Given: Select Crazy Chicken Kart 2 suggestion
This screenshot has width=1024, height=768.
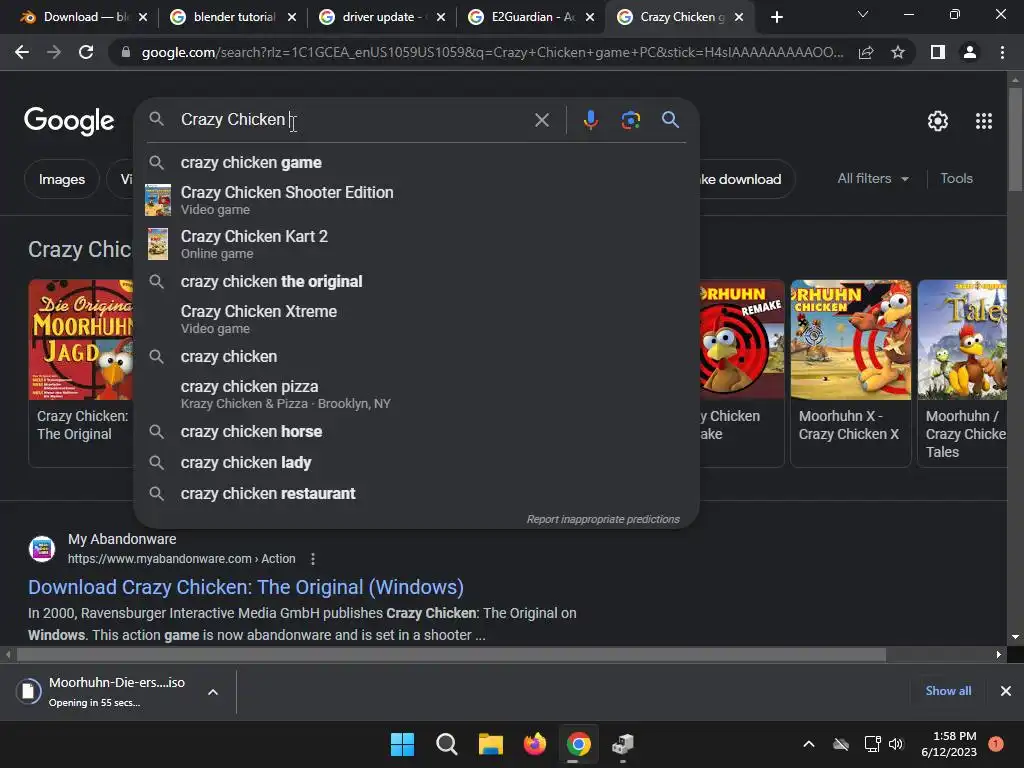Looking at the screenshot, I should tap(416, 244).
